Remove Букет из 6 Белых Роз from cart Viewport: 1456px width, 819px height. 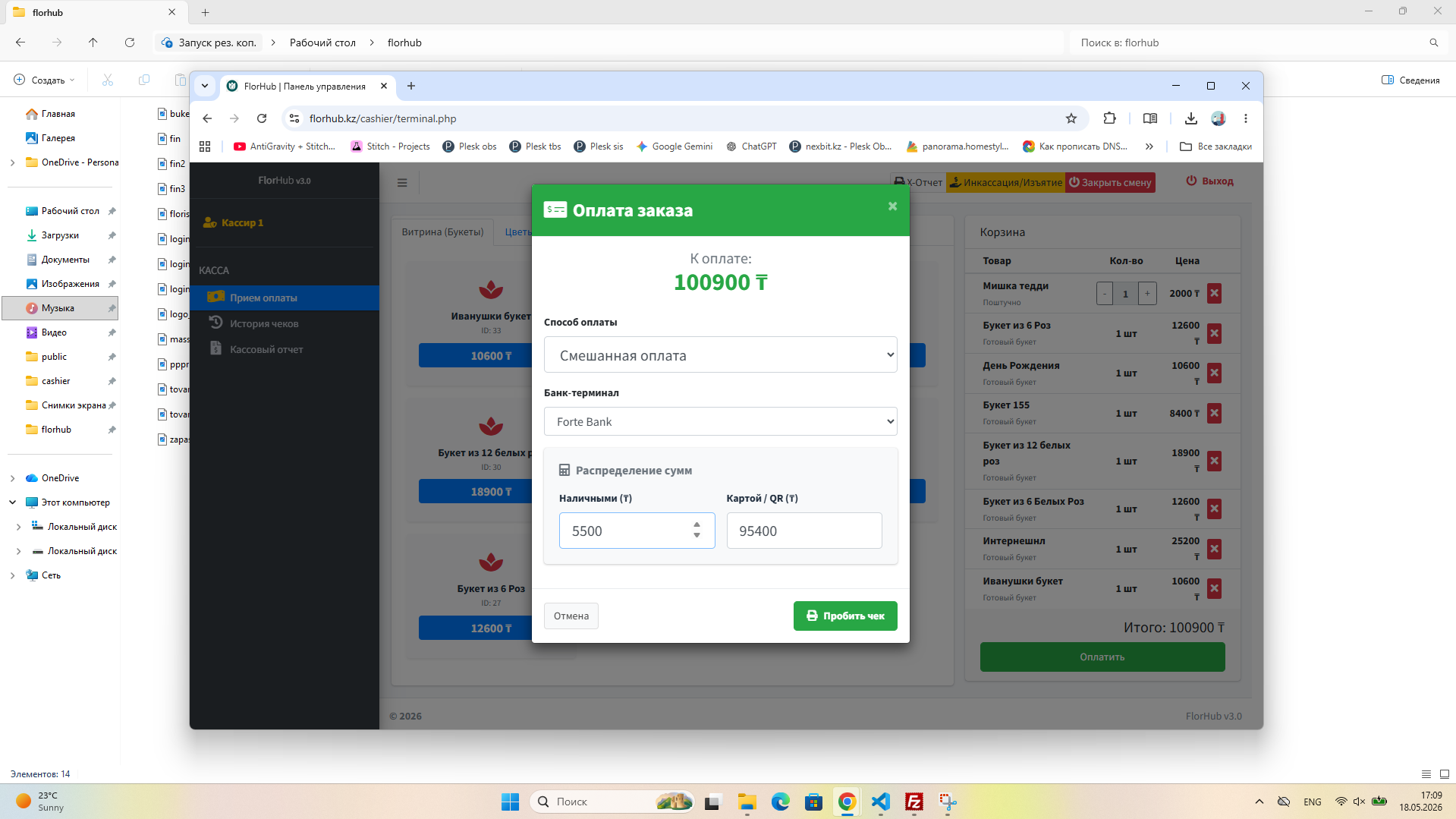point(1214,509)
